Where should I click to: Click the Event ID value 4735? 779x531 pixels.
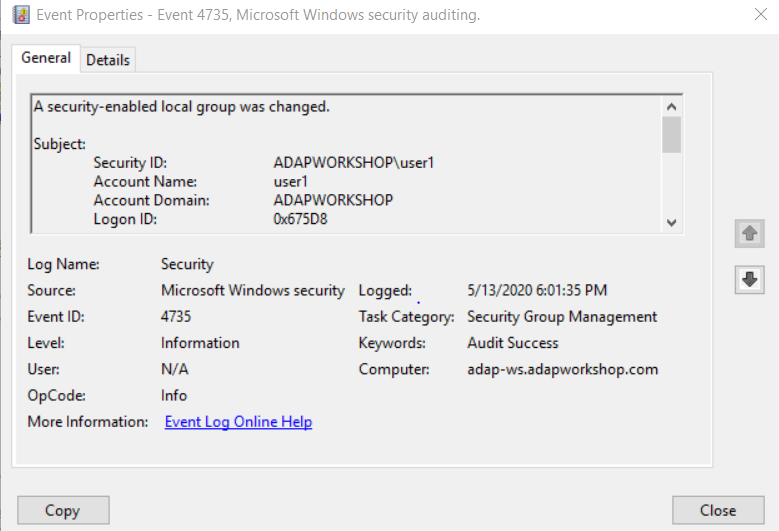tap(176, 317)
